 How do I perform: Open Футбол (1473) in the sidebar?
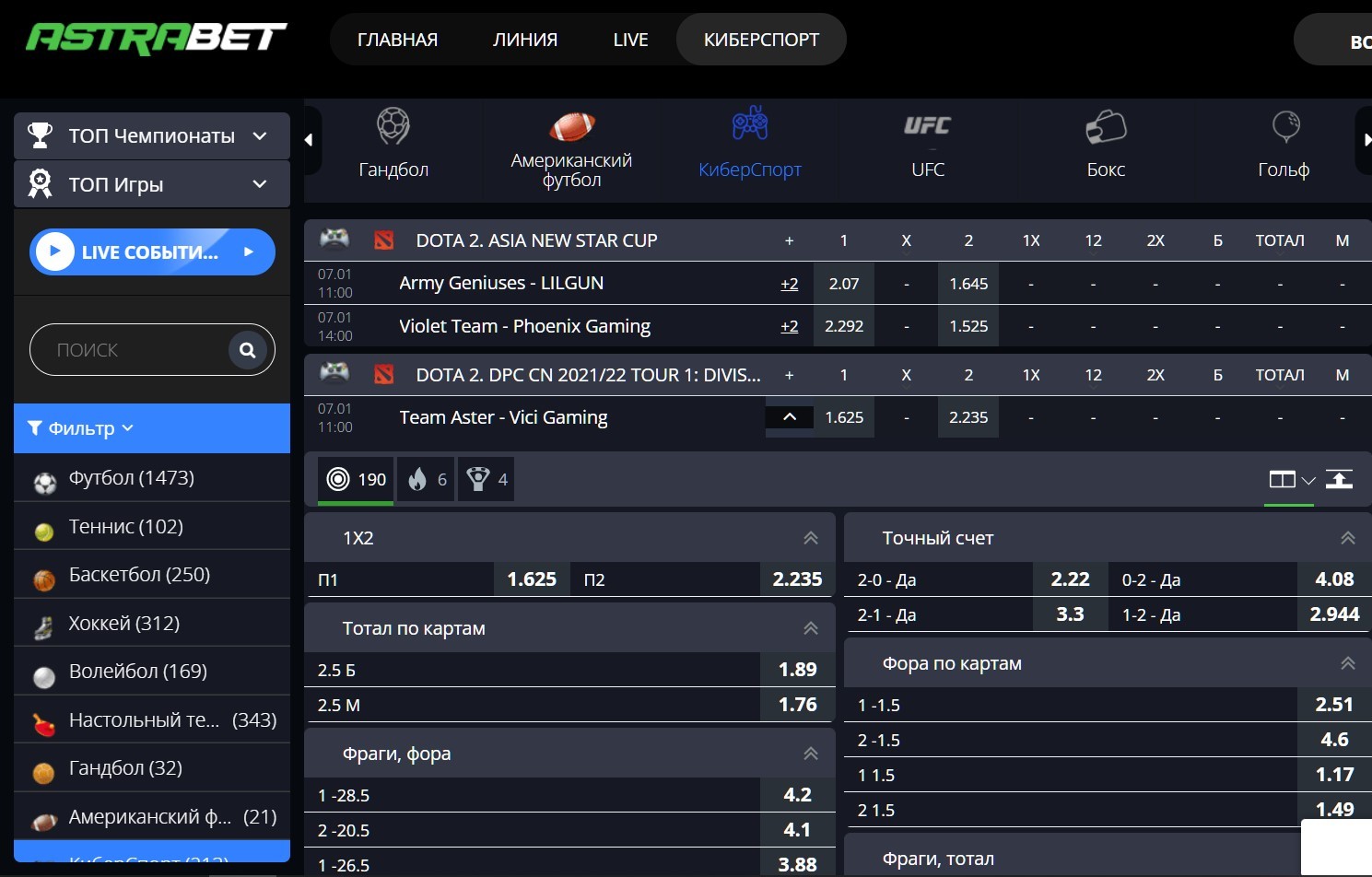tap(152, 477)
